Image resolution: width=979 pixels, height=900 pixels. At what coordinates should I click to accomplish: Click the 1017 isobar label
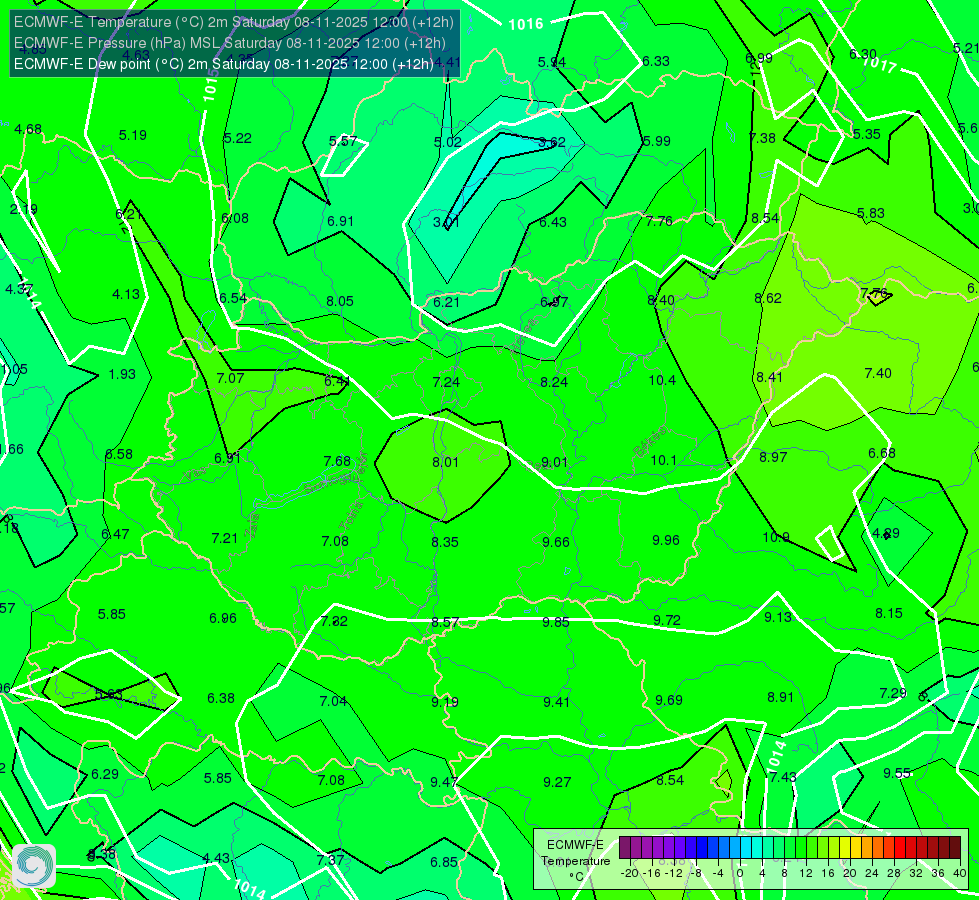pyautogui.click(x=879, y=64)
